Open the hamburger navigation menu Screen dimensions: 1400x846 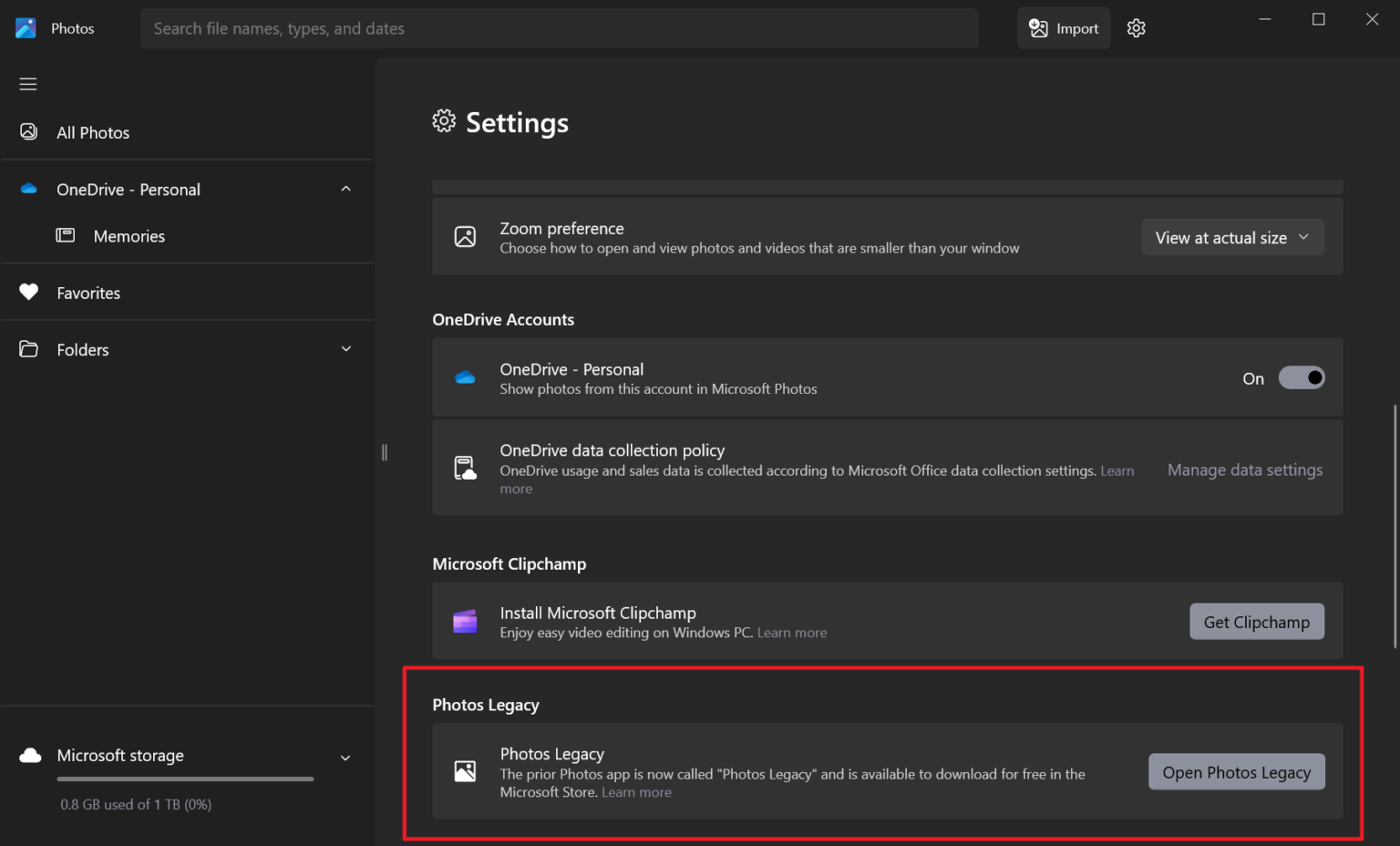27,83
